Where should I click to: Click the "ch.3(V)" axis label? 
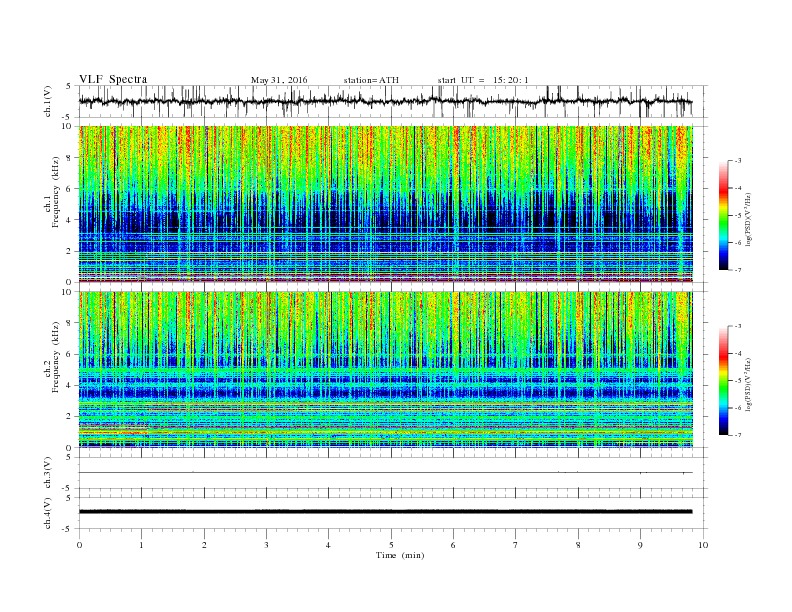tap(48, 473)
